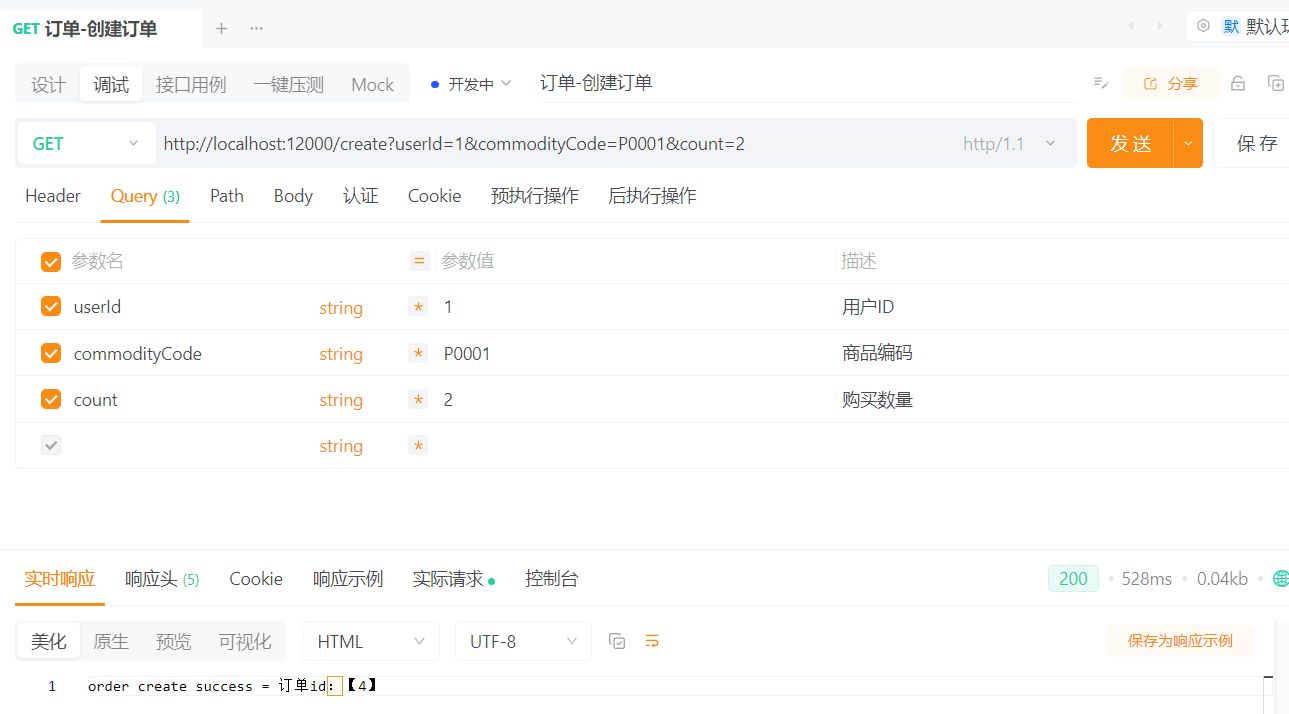Open the environment settings hexagon icon
1289x714 pixels.
click(x=1203, y=26)
